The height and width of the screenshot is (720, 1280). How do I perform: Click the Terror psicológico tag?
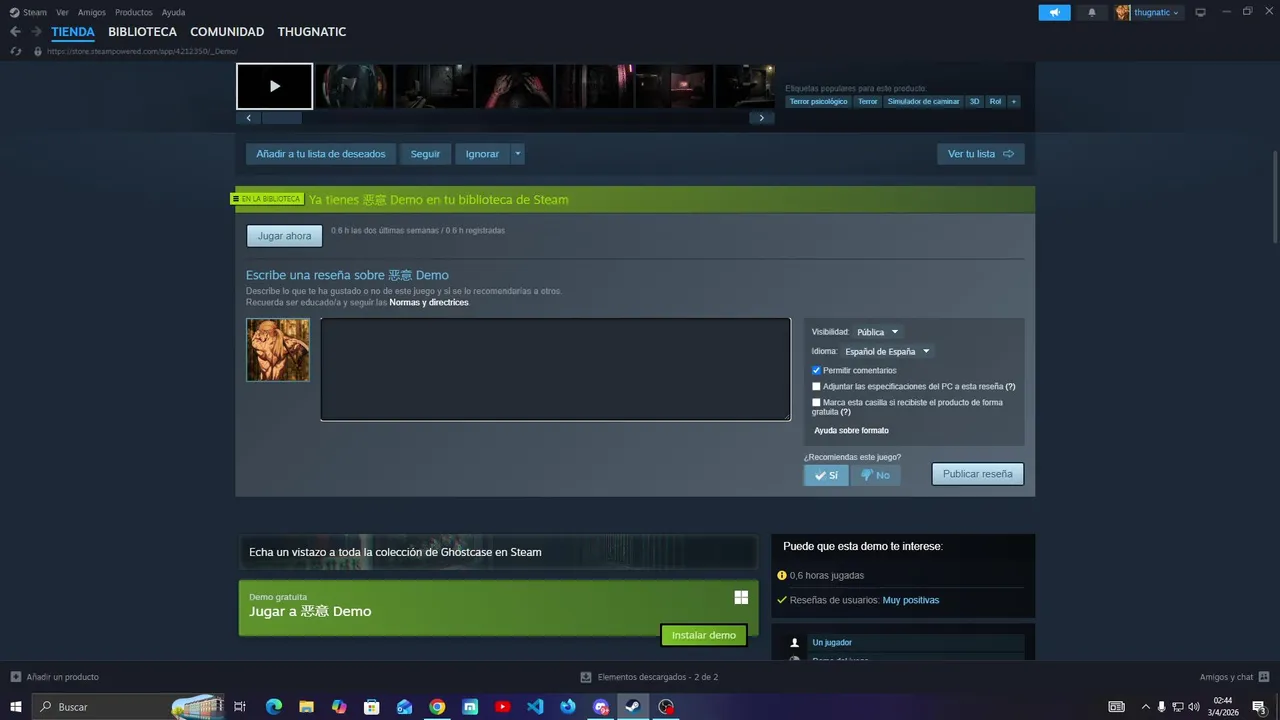click(818, 101)
